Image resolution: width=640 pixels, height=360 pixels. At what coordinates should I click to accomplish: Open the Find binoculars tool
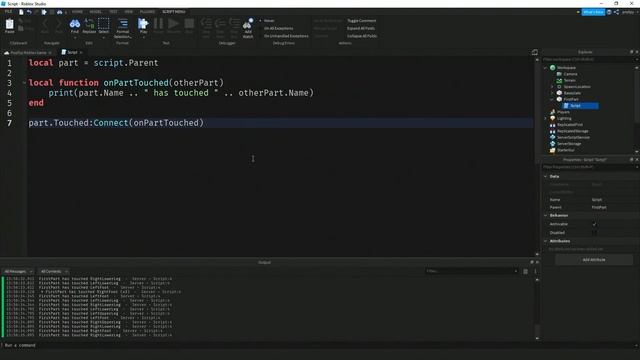pos(75,24)
